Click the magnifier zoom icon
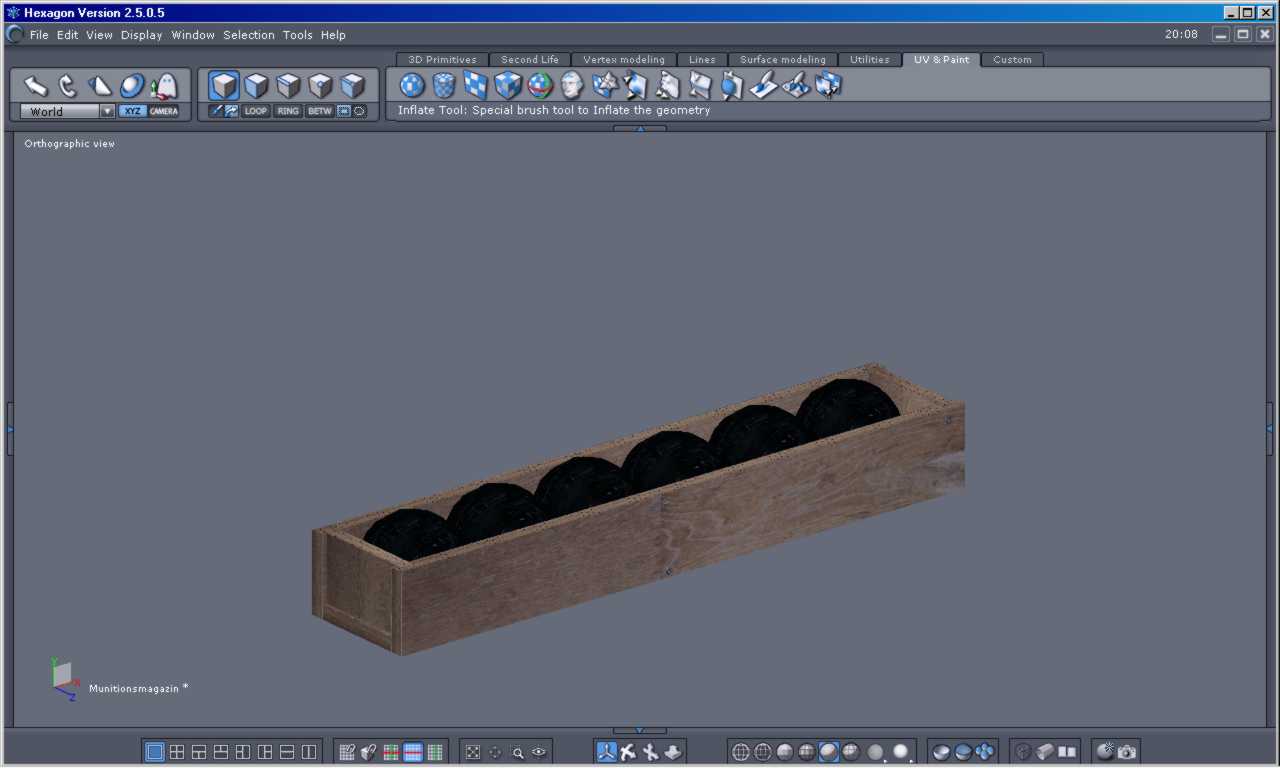Viewport: 1280px width, 768px height. (x=518, y=753)
